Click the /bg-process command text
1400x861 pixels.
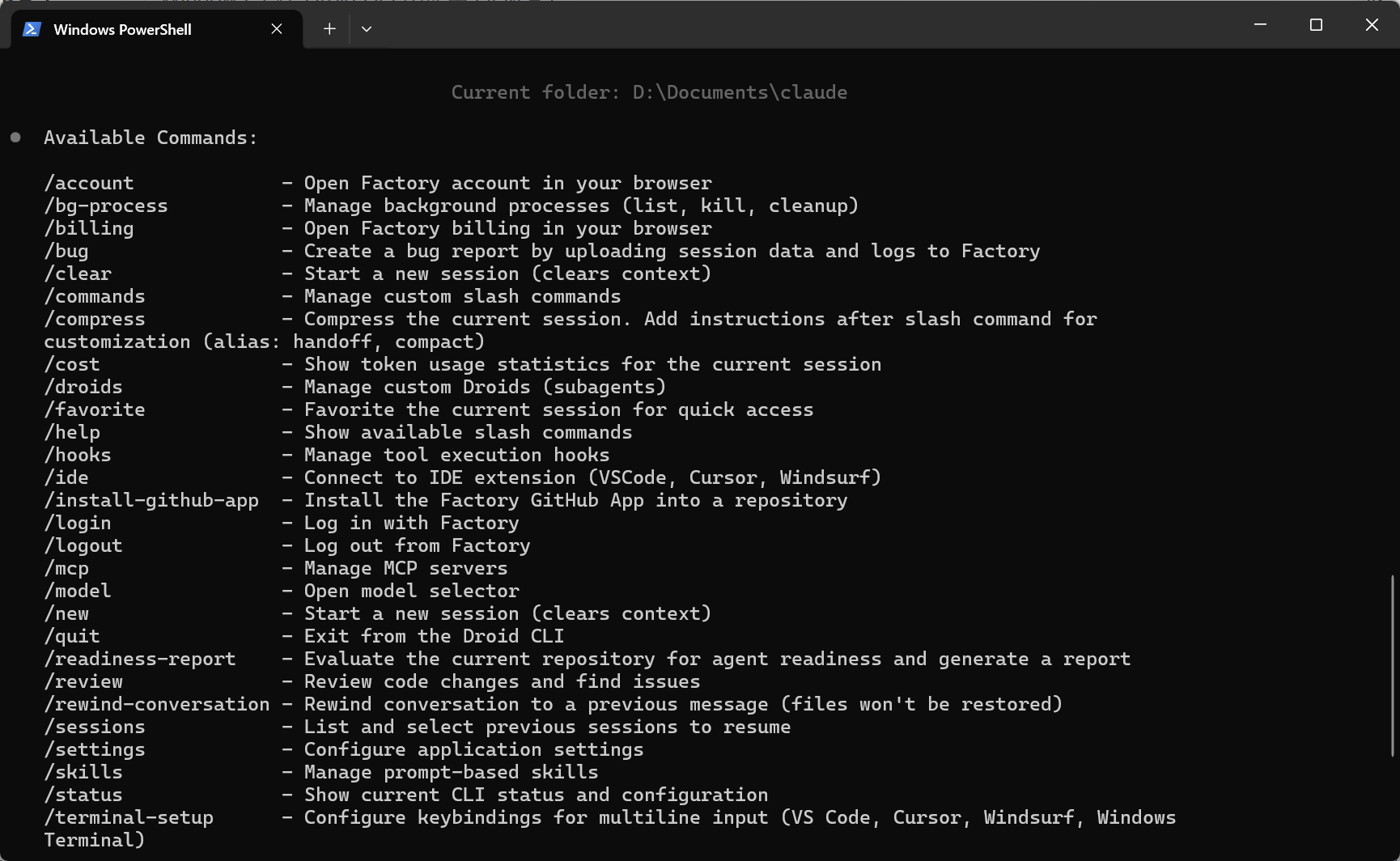(106, 206)
